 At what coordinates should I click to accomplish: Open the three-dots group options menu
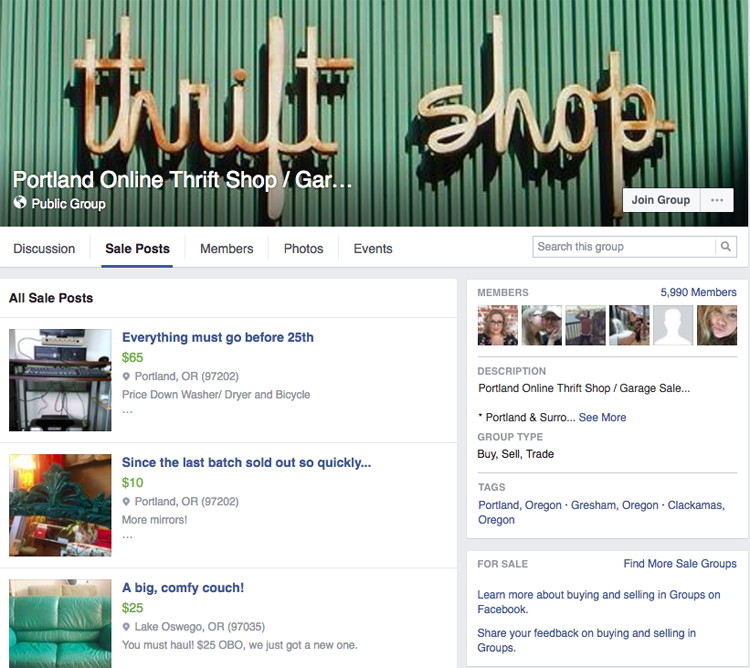pyautogui.click(x=717, y=200)
